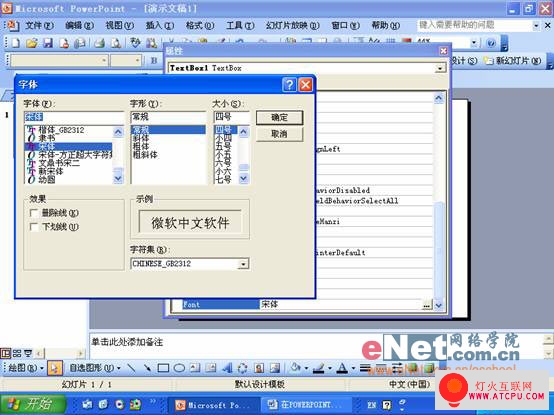Click the help question search field
This screenshot has height=415, width=554.
click(x=475, y=25)
